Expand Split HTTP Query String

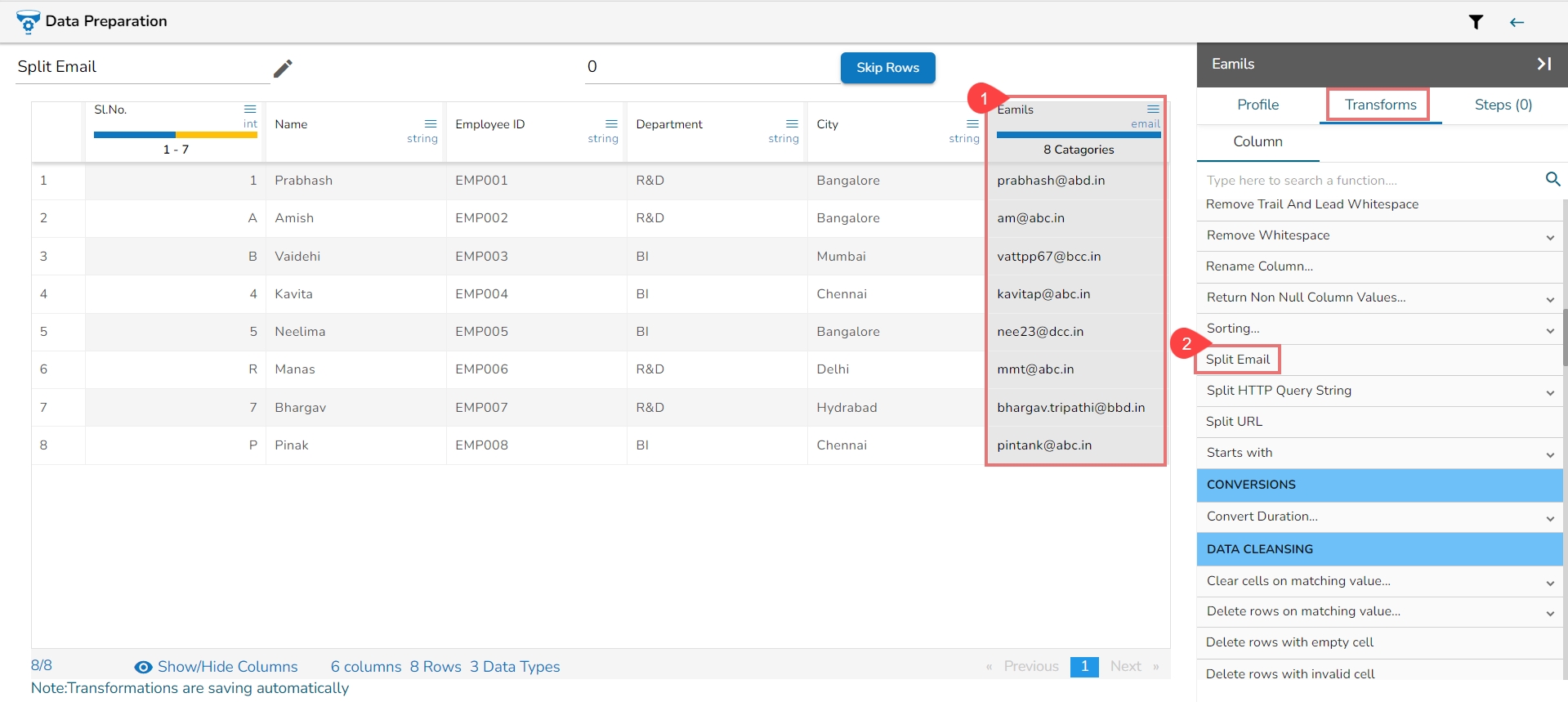click(x=1549, y=392)
